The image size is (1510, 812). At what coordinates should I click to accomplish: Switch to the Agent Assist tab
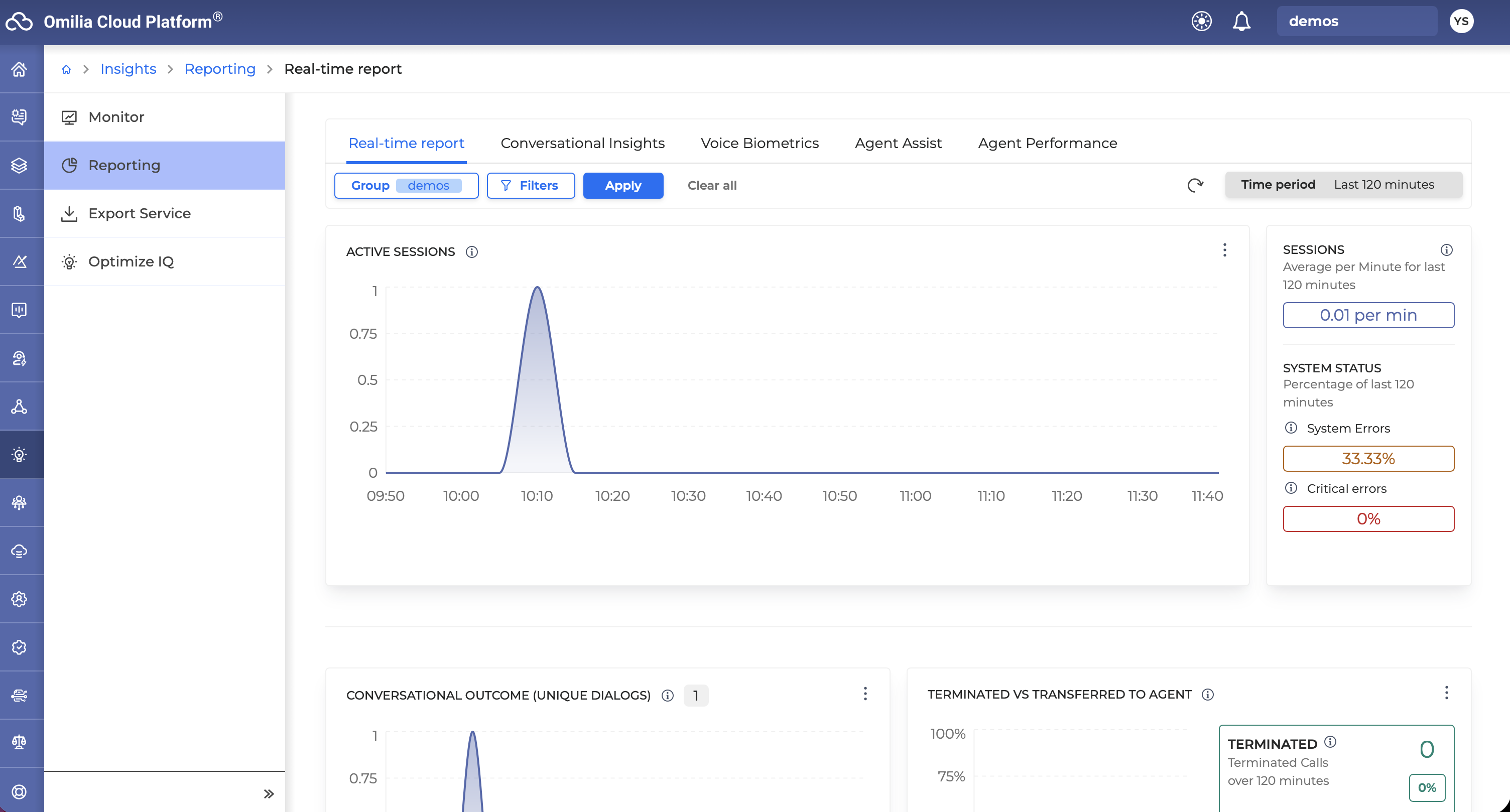pyautogui.click(x=898, y=143)
